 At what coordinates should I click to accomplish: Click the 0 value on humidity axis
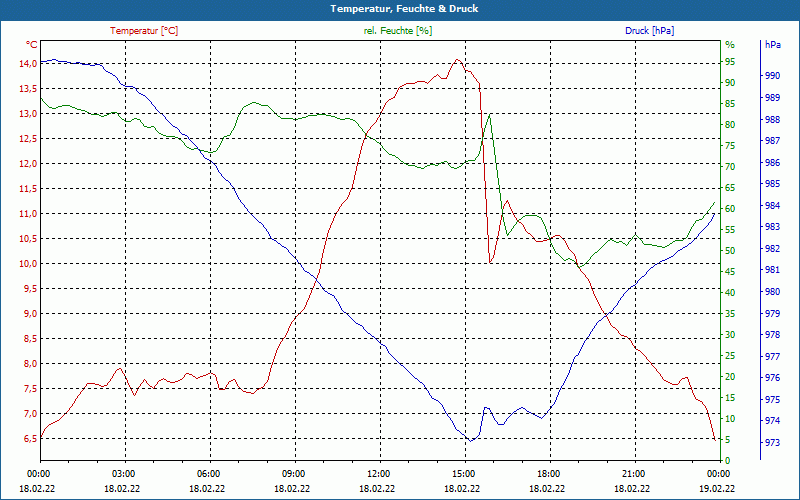tap(728, 461)
